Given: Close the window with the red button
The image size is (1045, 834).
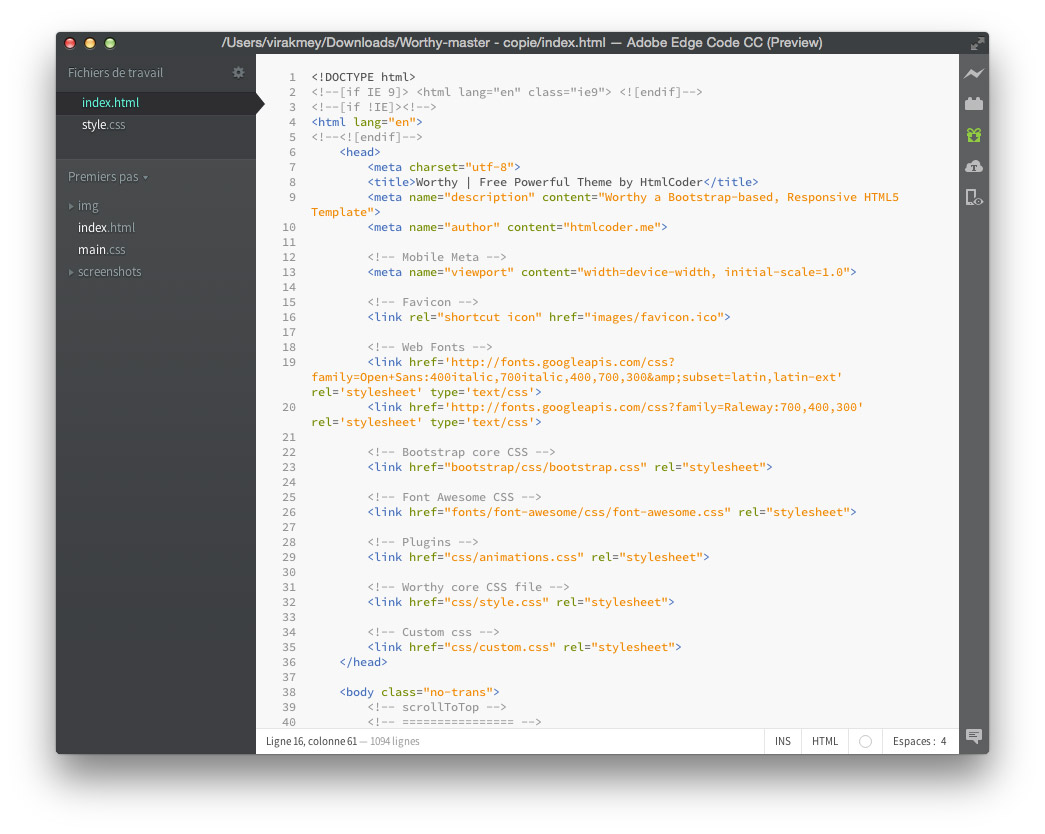Looking at the screenshot, I should tap(70, 43).
